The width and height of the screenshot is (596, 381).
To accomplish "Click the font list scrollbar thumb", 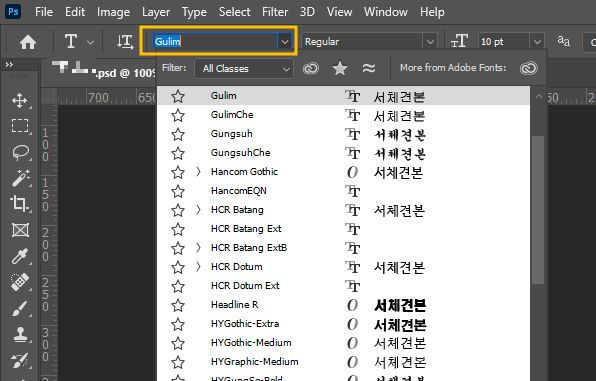I will (538, 210).
